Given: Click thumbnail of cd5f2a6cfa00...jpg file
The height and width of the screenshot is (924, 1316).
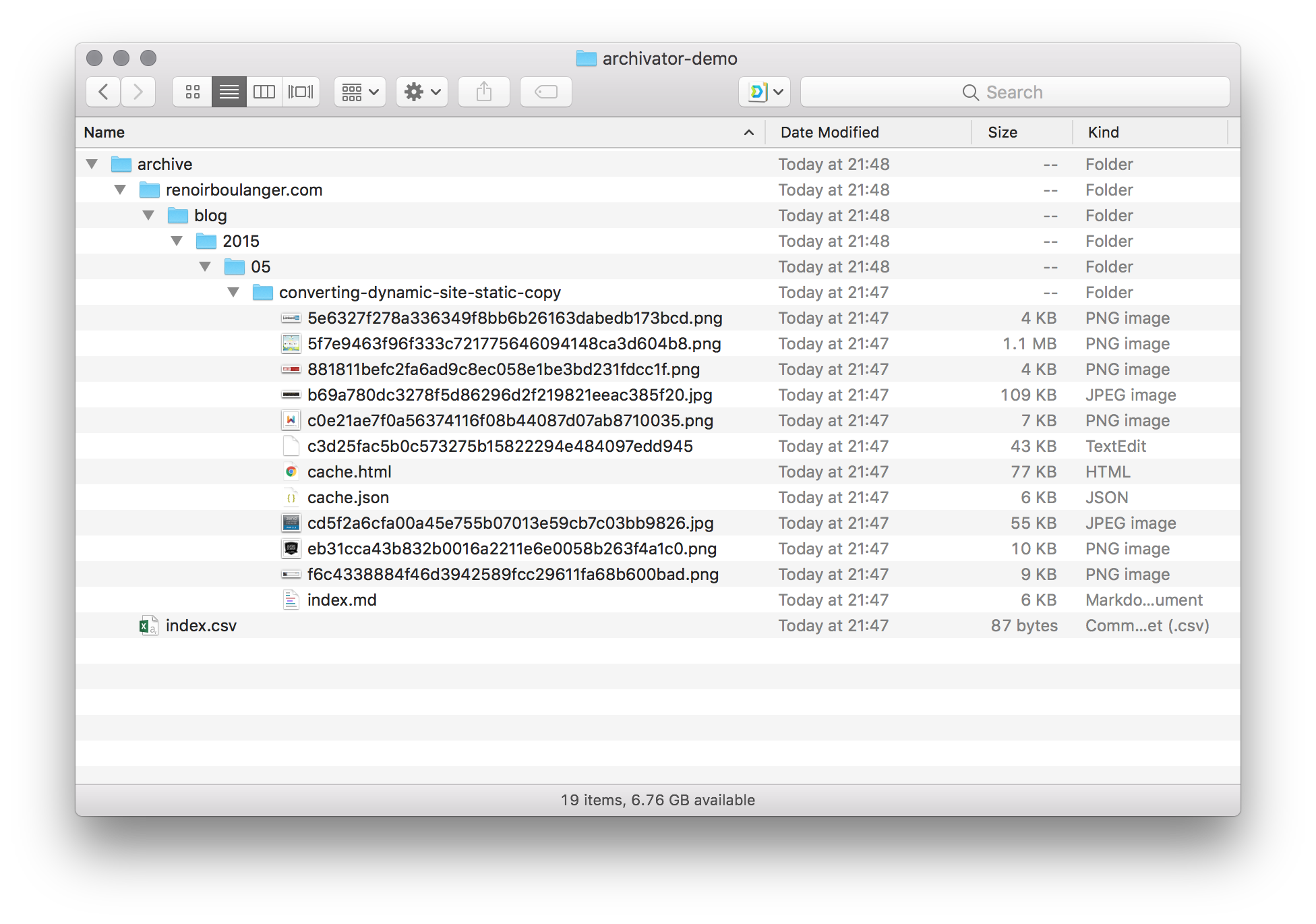Looking at the screenshot, I should (291, 523).
